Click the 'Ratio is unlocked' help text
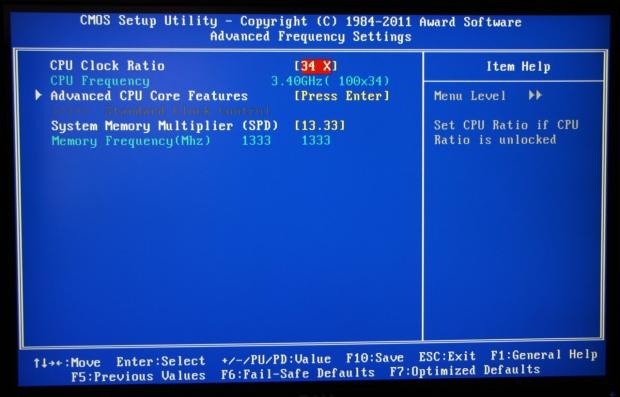Viewport: 620px width, 397px height. point(495,140)
